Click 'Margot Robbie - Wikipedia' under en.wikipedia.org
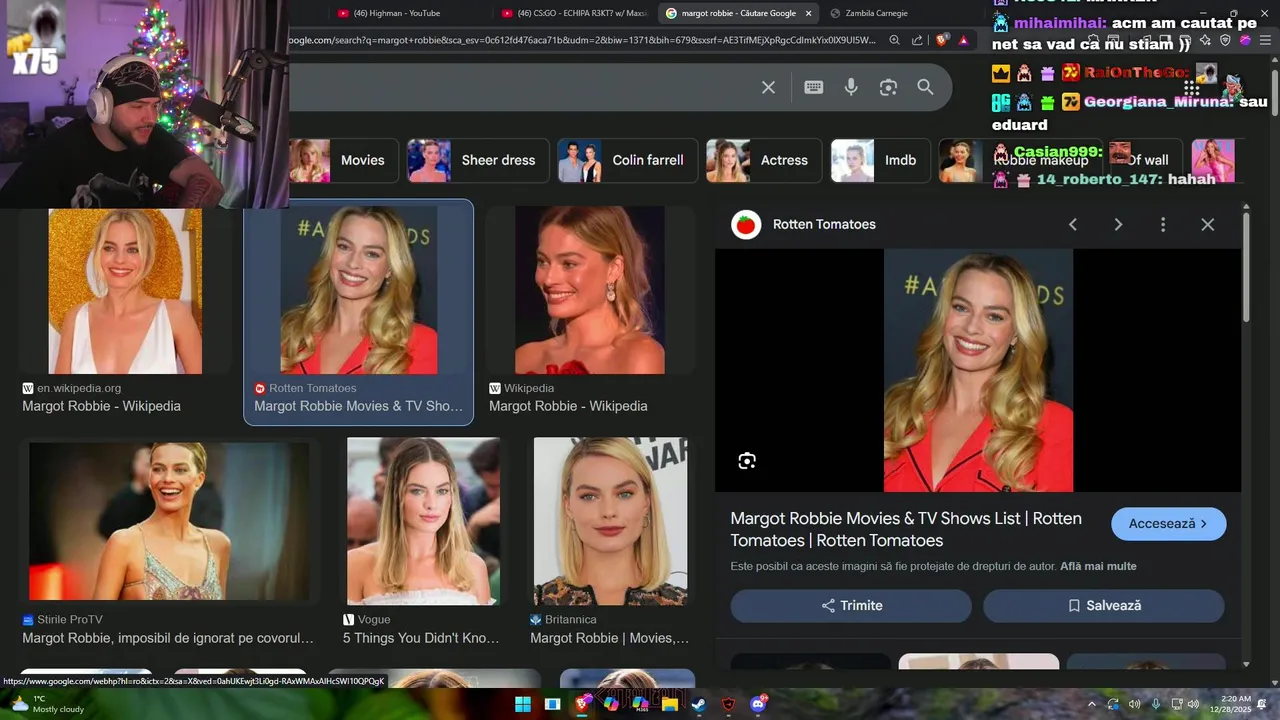 click(x=102, y=406)
